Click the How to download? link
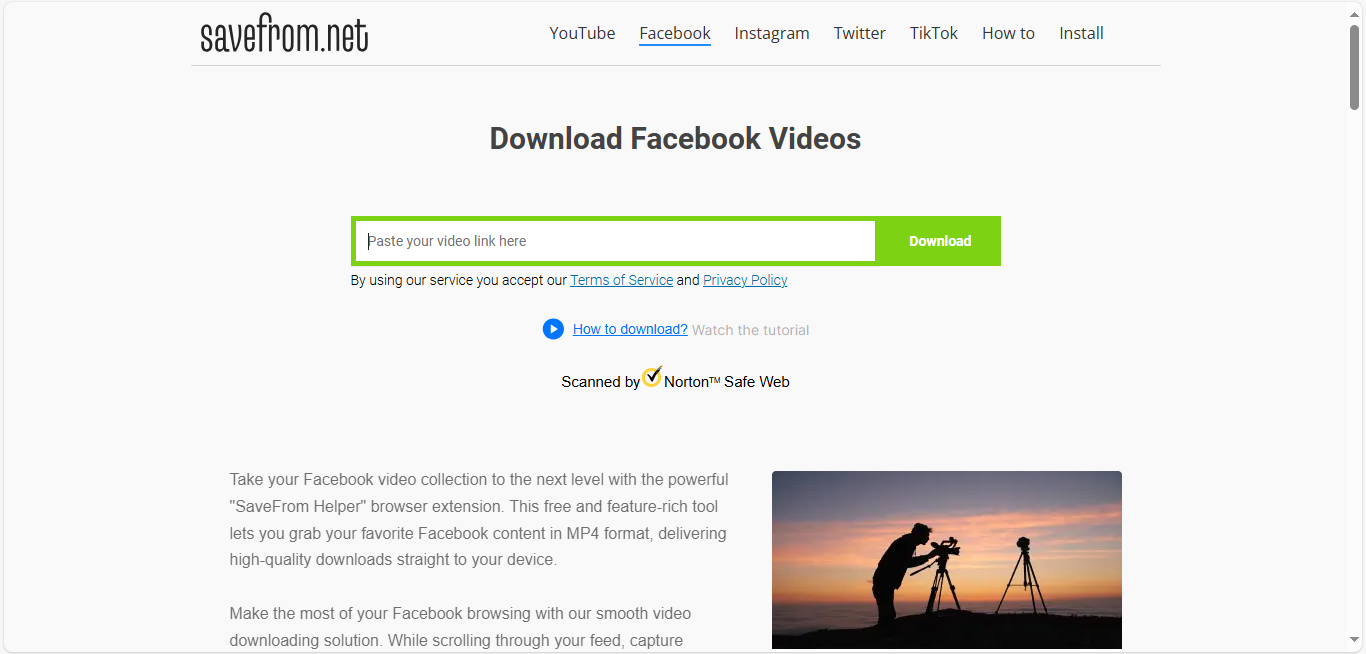Image resolution: width=1366 pixels, height=654 pixels. tap(630, 329)
